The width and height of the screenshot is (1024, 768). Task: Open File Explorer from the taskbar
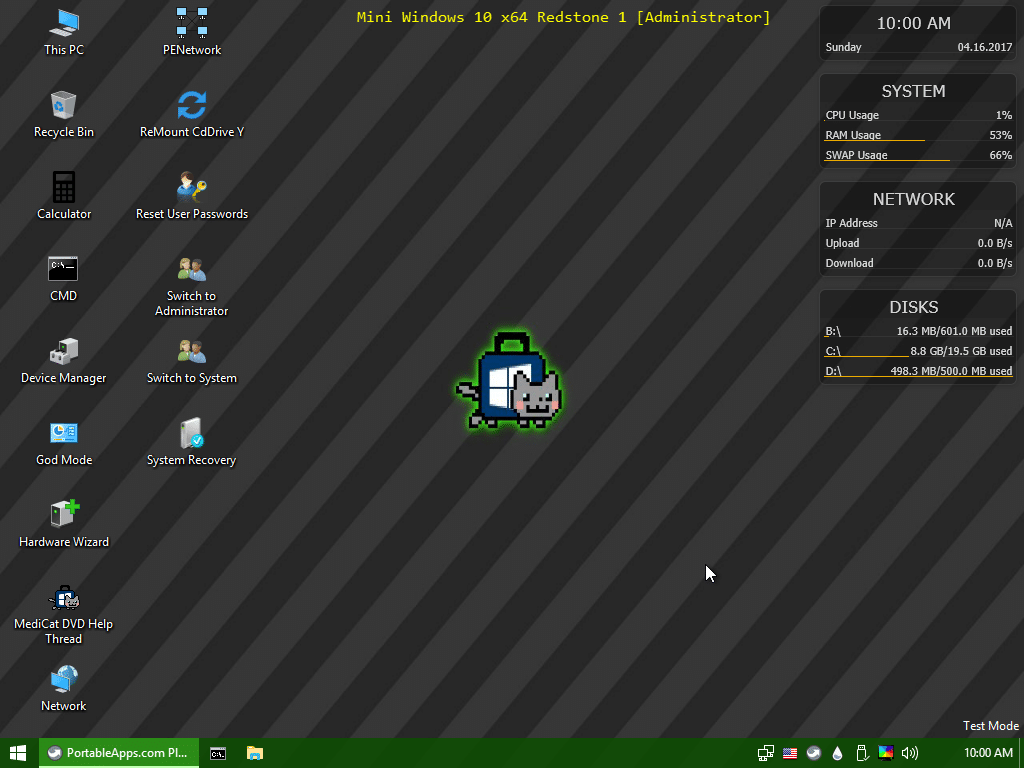point(255,753)
